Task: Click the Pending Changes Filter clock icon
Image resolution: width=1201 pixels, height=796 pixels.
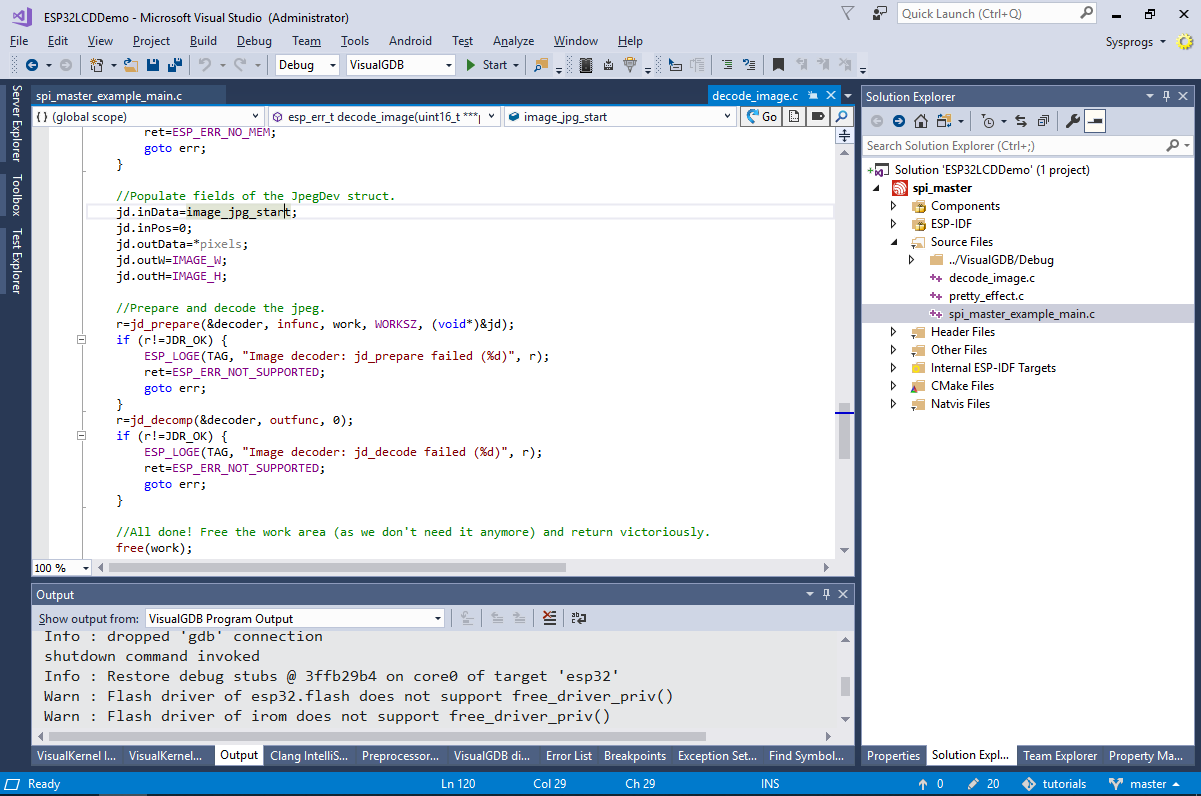Action: [990, 121]
